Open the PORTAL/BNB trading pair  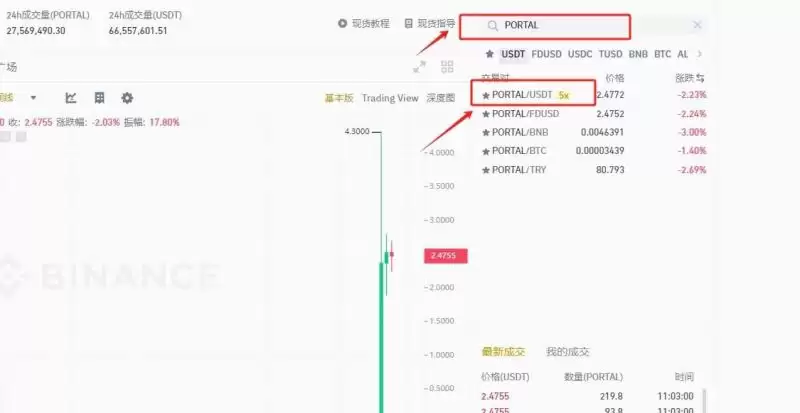point(520,132)
